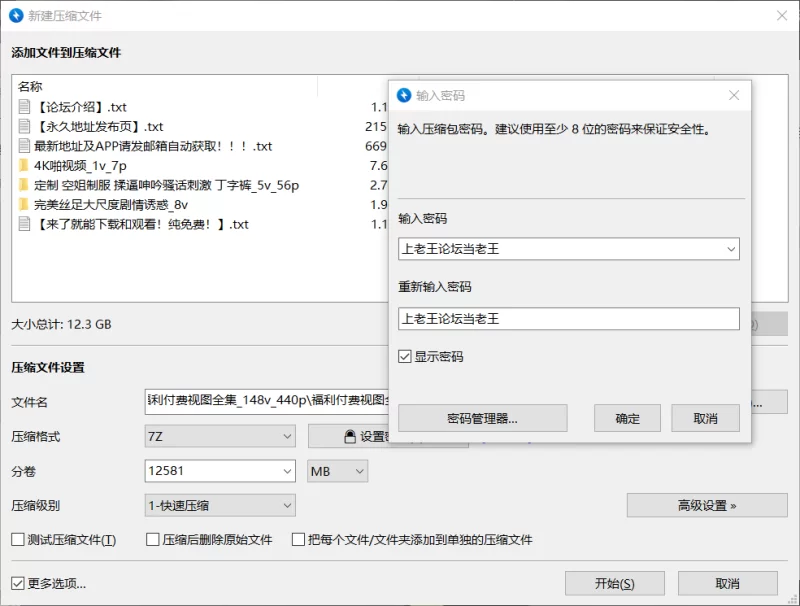
Task: Click file icon of 【来了就能下载和观看！纯免费！】.txt
Action: 24,224
